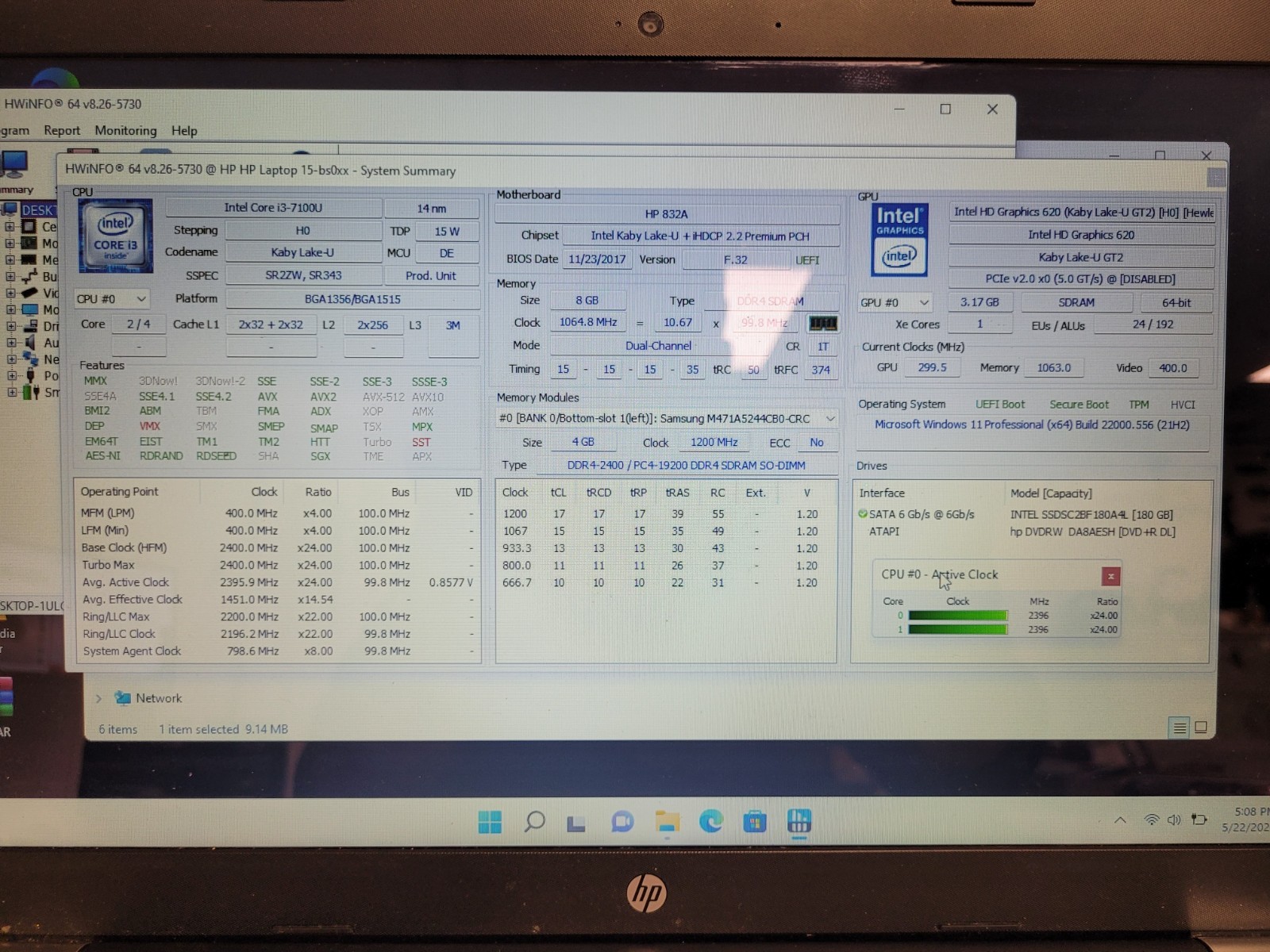This screenshot has height=952, width=1270.
Task: Select the memory stick tree icon
Action: point(29,260)
